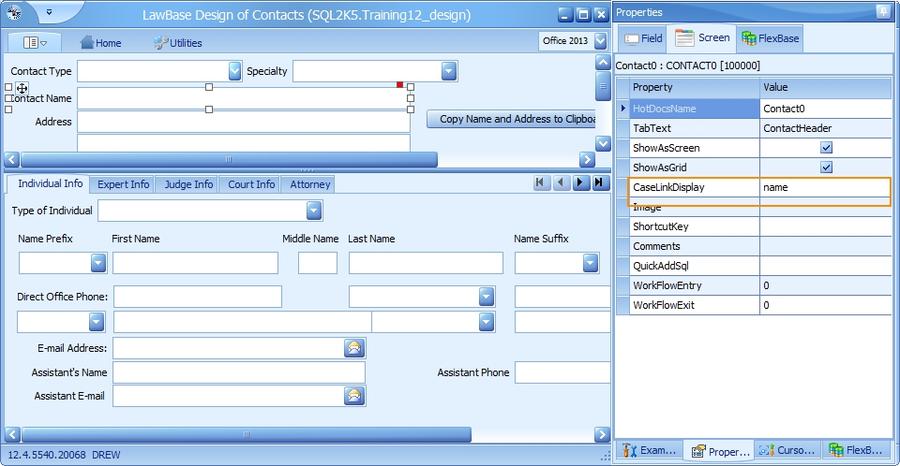
Task: Open the LawBase application orb menu
Action: click(14, 12)
